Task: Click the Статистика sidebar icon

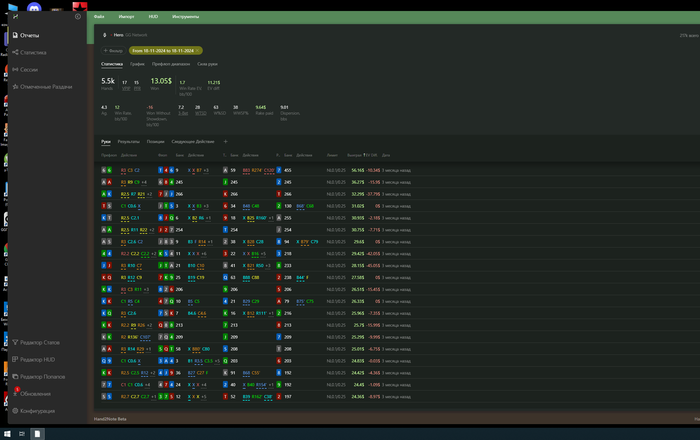Action: click(x=14, y=52)
